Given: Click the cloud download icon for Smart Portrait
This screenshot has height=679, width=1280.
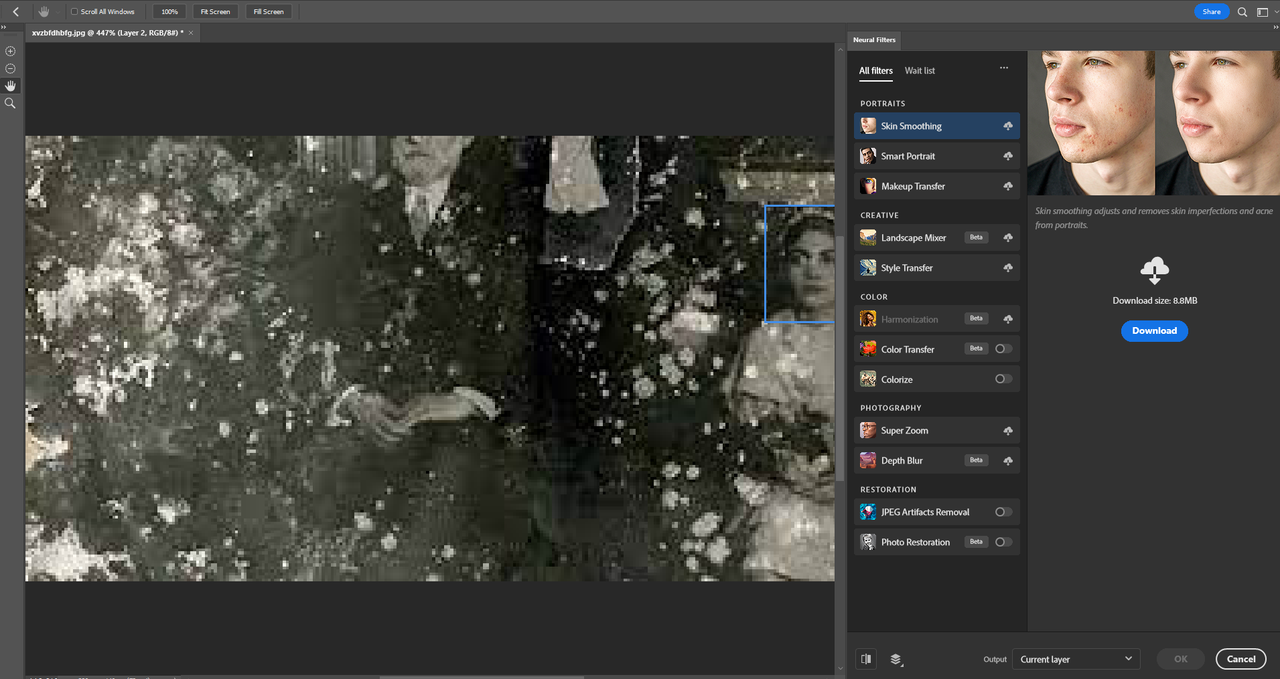Looking at the screenshot, I should tap(1008, 156).
